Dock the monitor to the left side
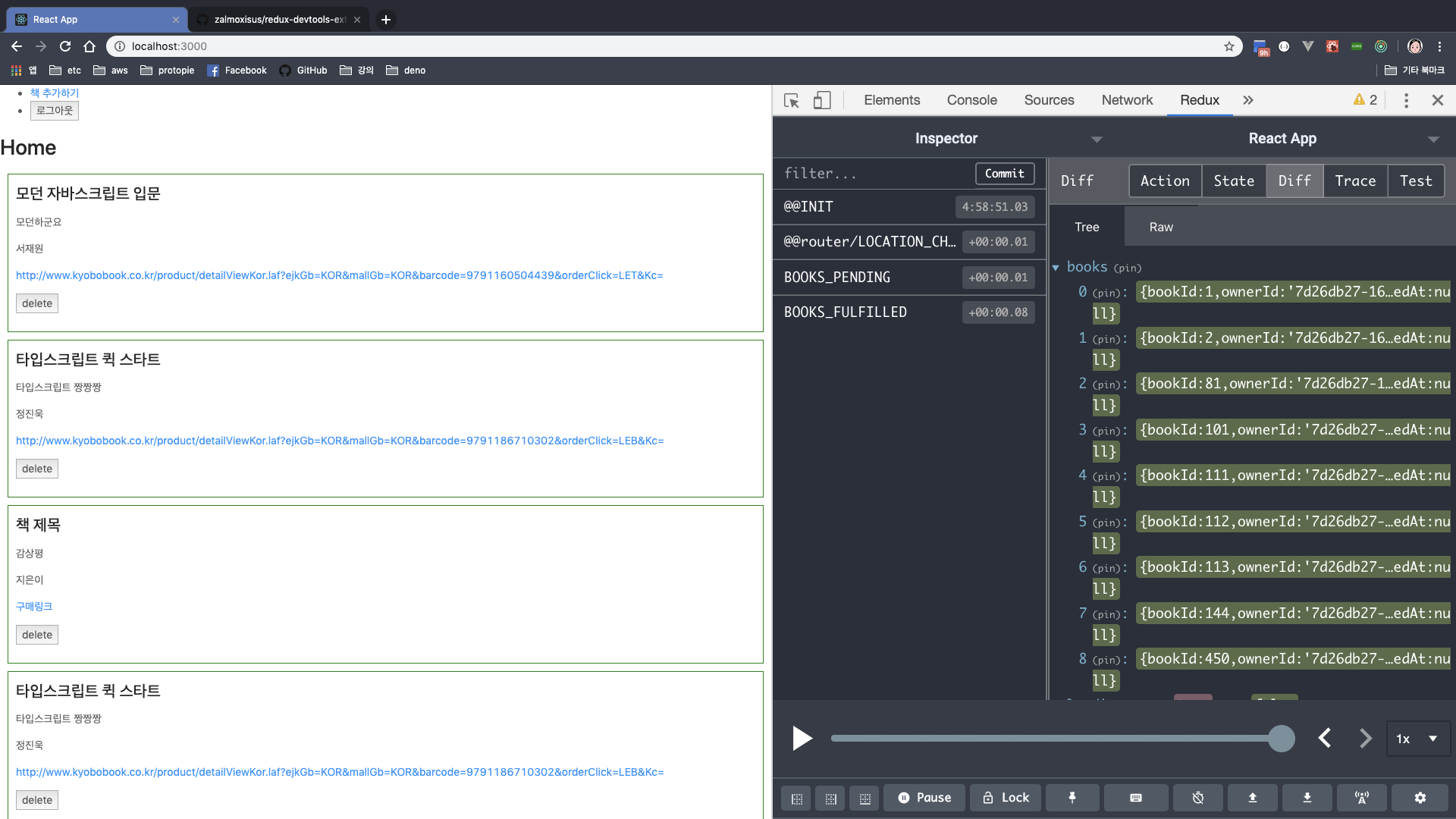The image size is (1456, 819). [796, 799]
